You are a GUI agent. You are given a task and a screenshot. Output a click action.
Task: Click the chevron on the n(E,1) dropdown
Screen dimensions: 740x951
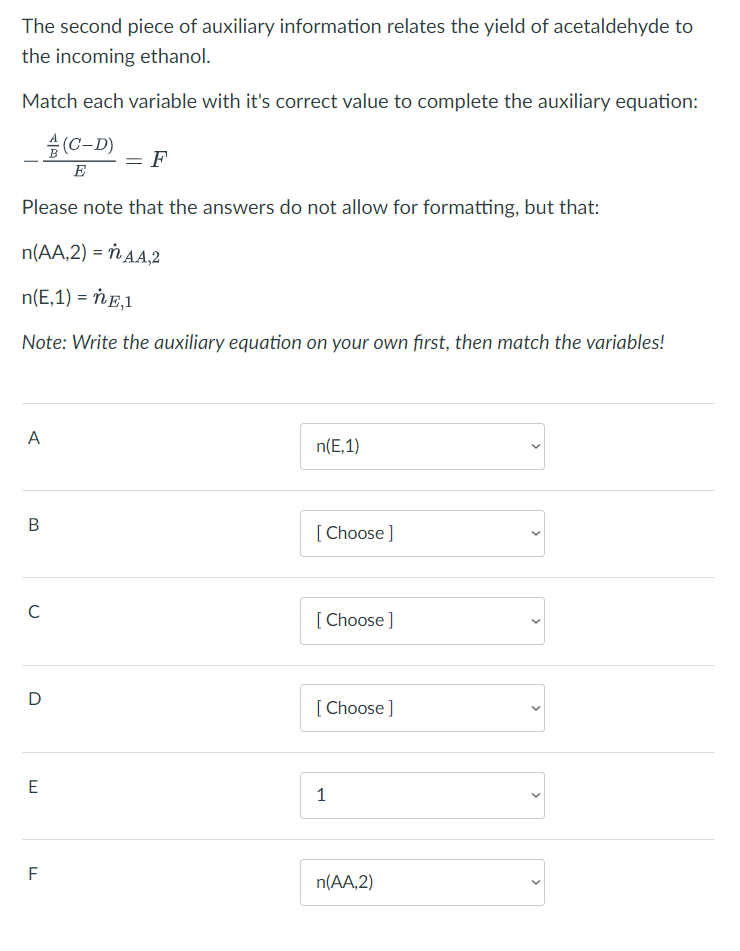click(534, 446)
